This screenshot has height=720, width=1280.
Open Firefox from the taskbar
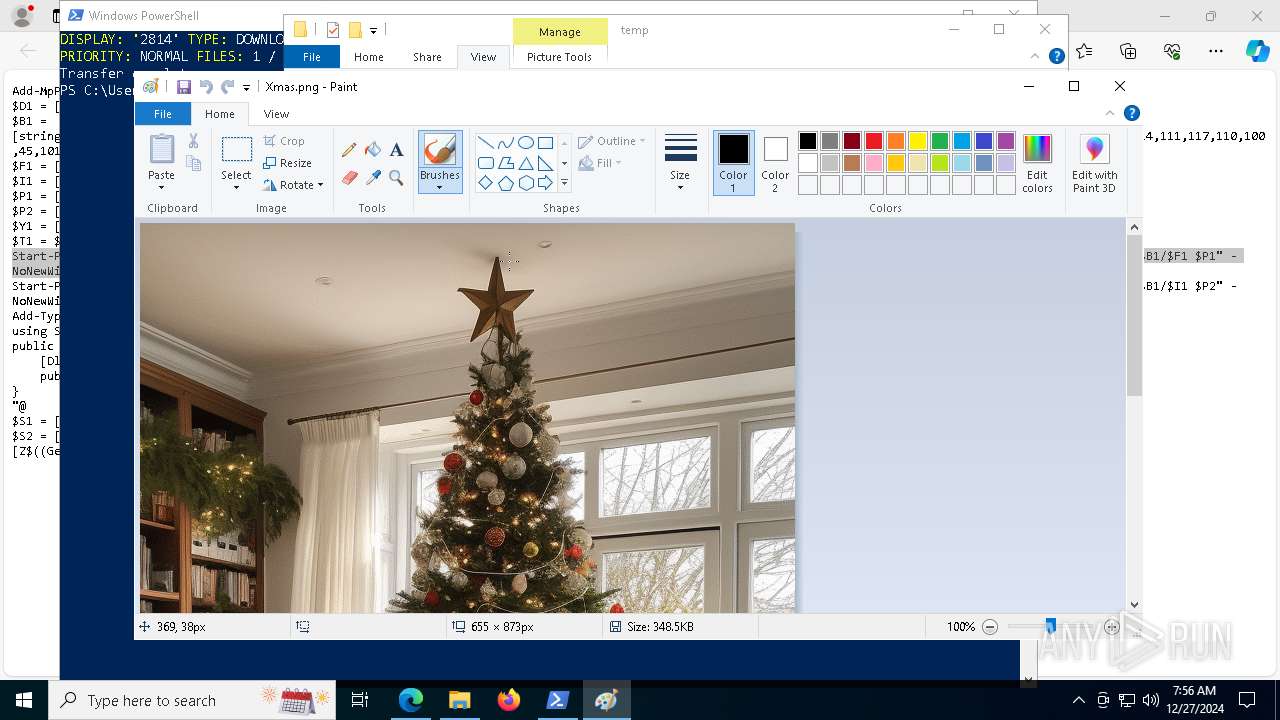click(x=509, y=700)
